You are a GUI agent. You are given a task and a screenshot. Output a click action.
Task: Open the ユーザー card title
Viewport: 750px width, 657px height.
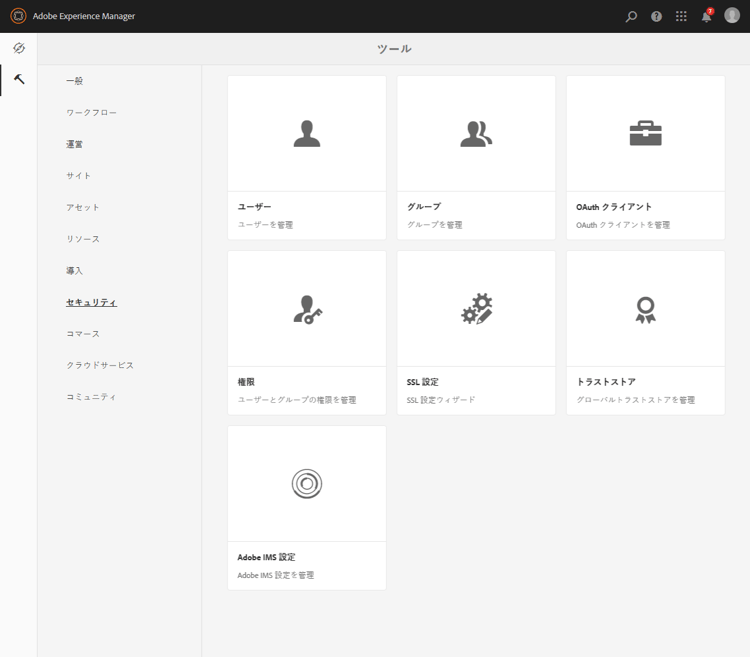[254, 207]
